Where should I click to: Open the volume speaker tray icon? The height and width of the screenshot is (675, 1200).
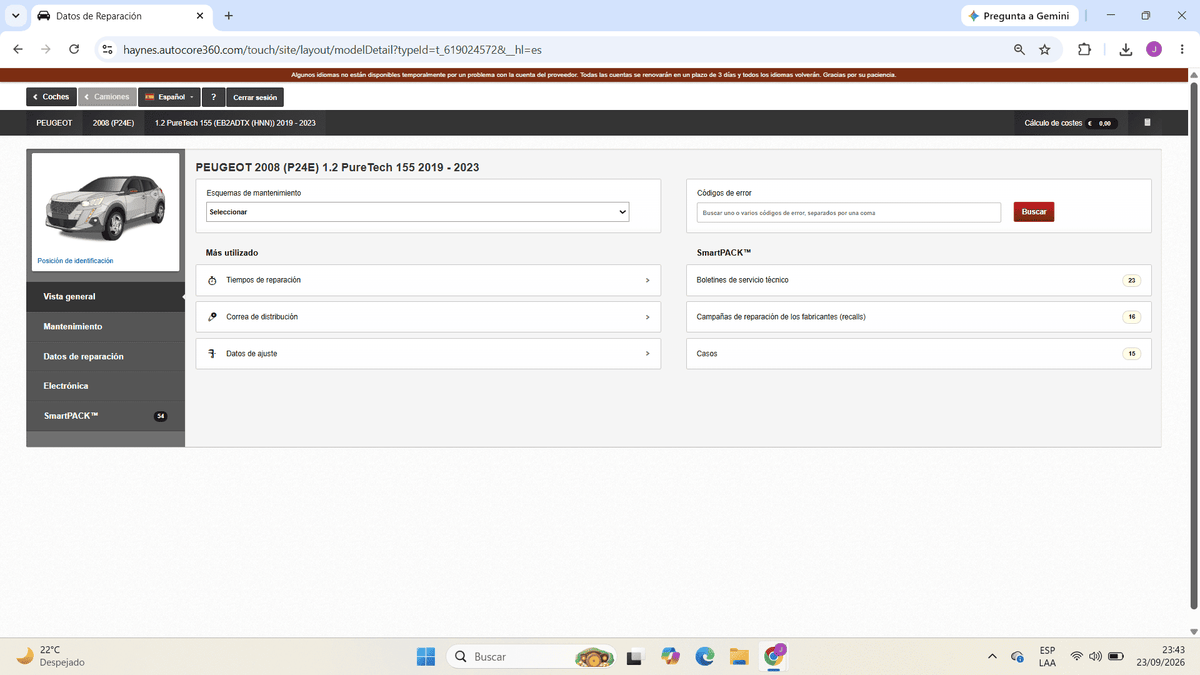(1095, 656)
